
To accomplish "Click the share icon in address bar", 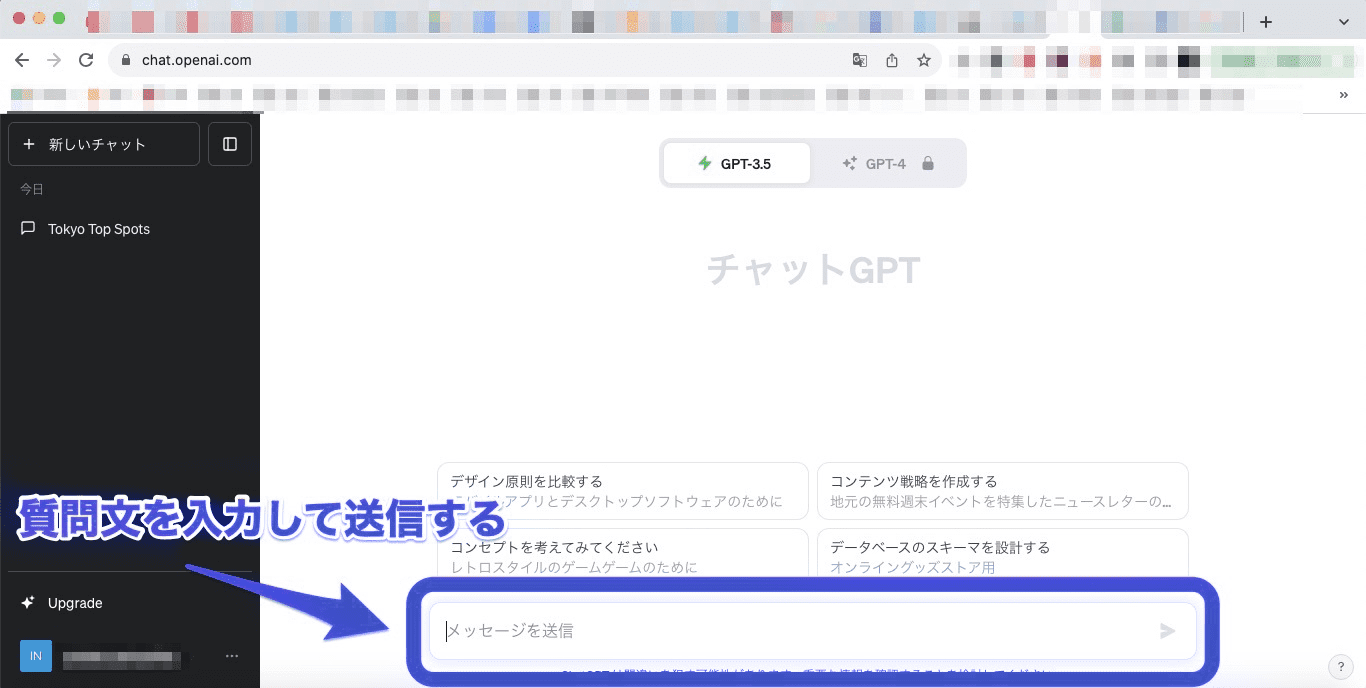I will coord(892,60).
